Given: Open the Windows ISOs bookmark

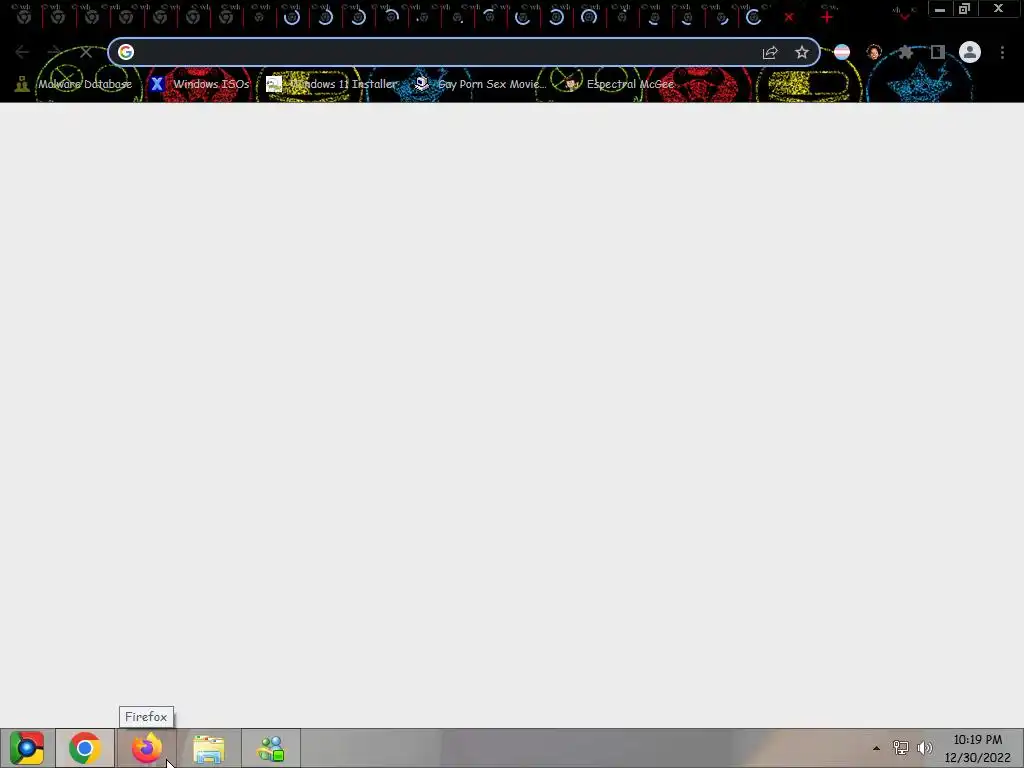Looking at the screenshot, I should pos(200,84).
